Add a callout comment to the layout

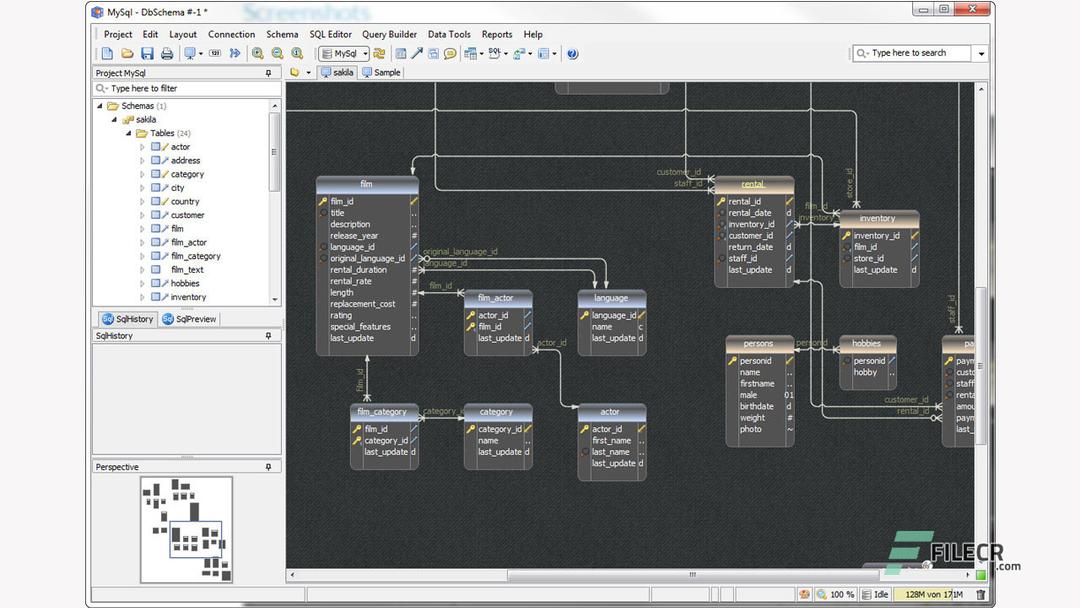(x=450, y=54)
